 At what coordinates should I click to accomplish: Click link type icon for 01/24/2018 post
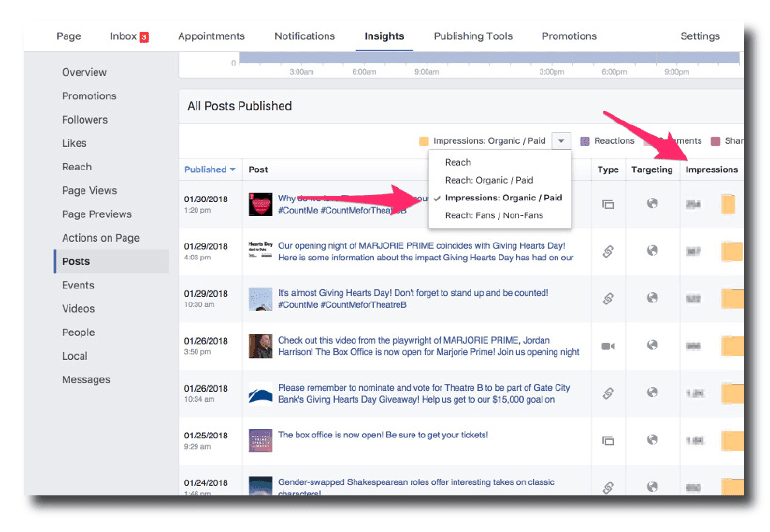608,487
